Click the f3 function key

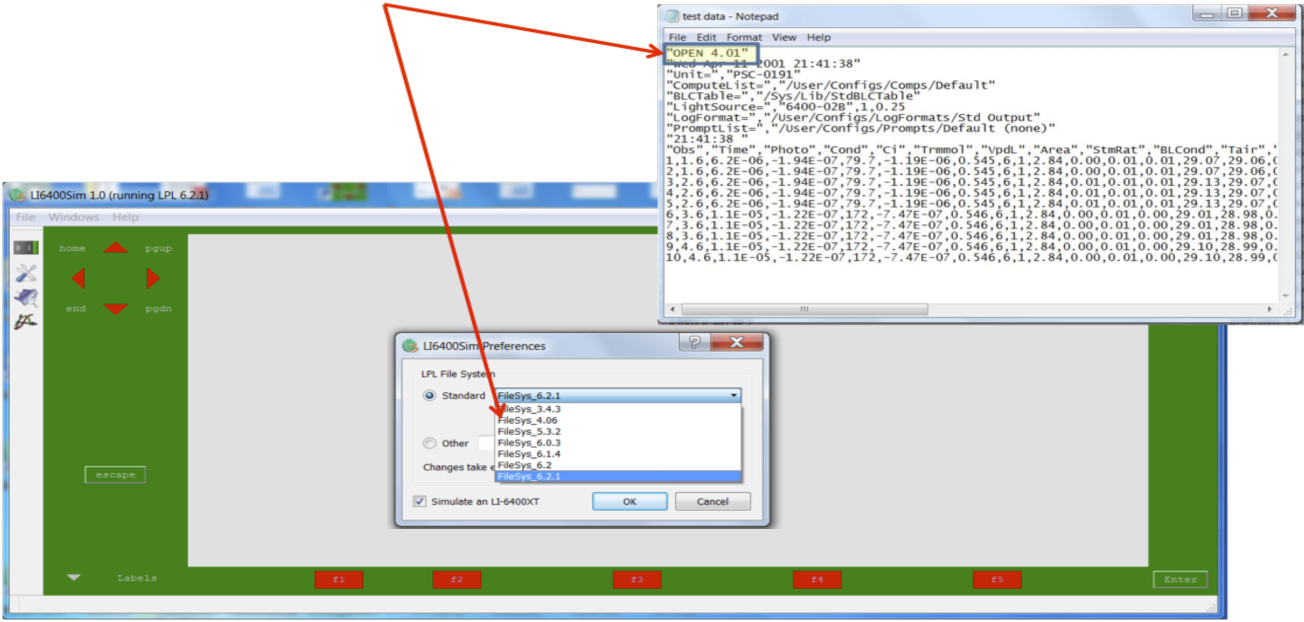tap(637, 579)
